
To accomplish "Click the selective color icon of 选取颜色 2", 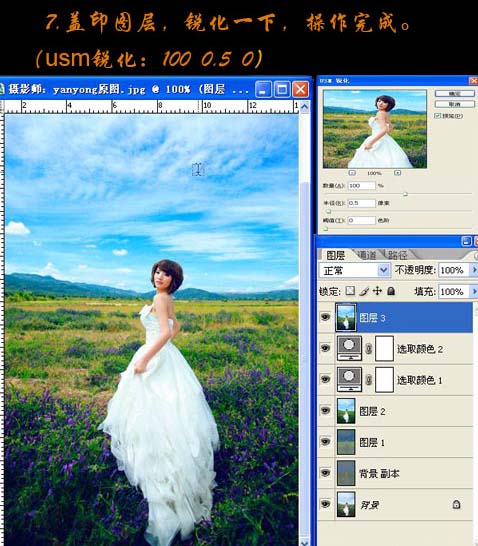I will (349, 348).
